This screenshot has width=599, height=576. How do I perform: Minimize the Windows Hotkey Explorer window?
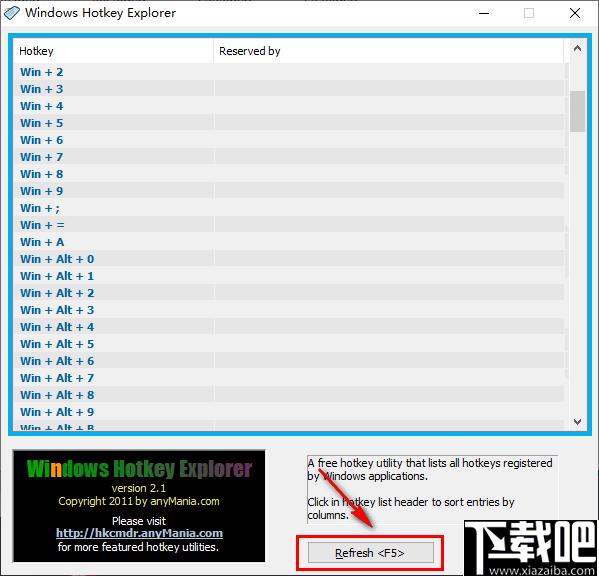coord(484,13)
